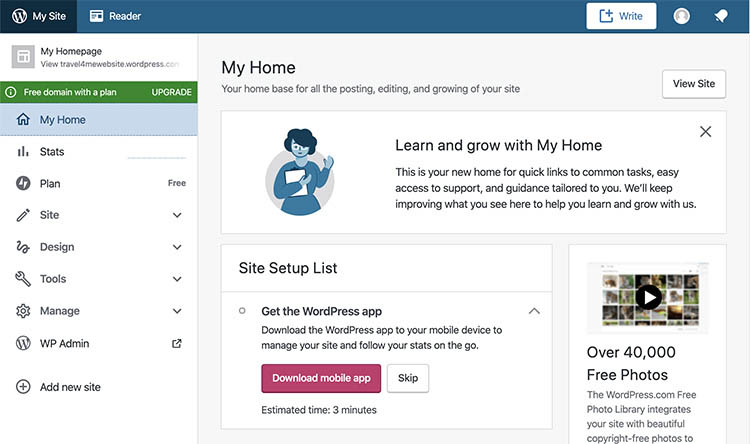750x444 pixels.
Task: Switch to the Reader tab
Action: click(x=115, y=16)
